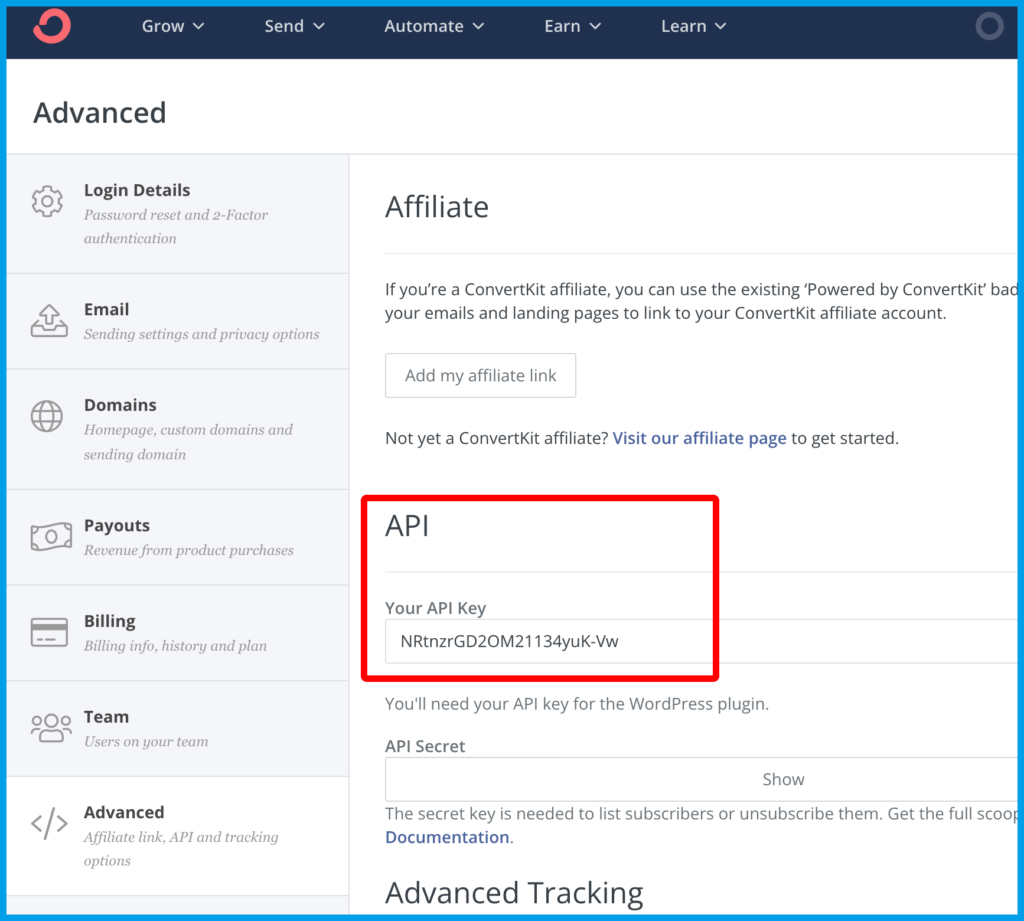The width and height of the screenshot is (1024, 921).
Task: Show the hidden API Secret
Action: click(x=782, y=779)
